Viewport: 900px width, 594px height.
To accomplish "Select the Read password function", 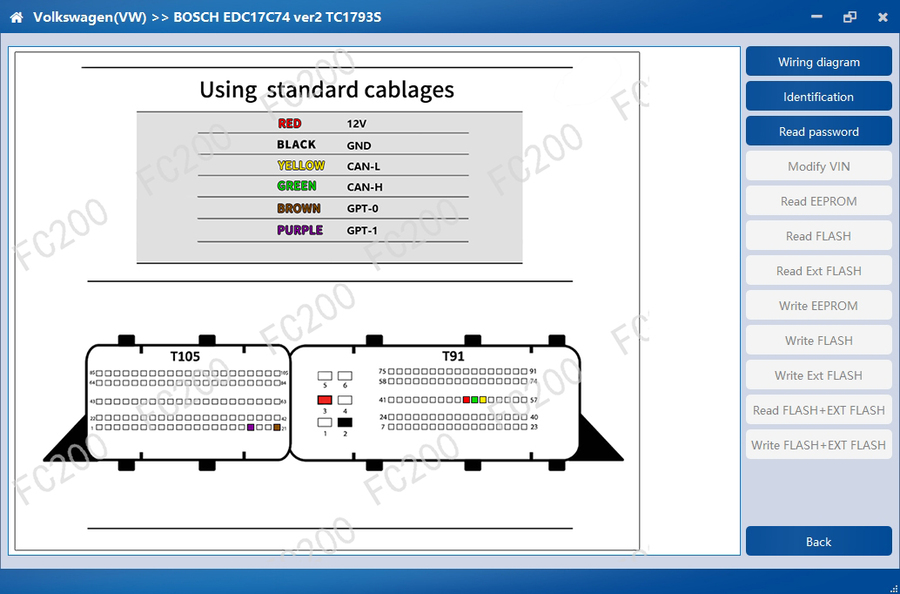I will (x=818, y=132).
